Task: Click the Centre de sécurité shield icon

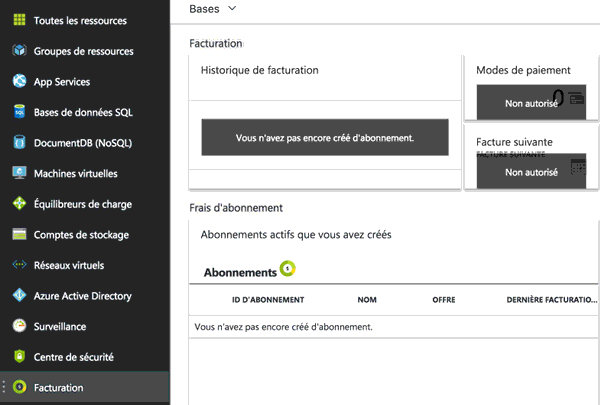Action: click(19, 356)
